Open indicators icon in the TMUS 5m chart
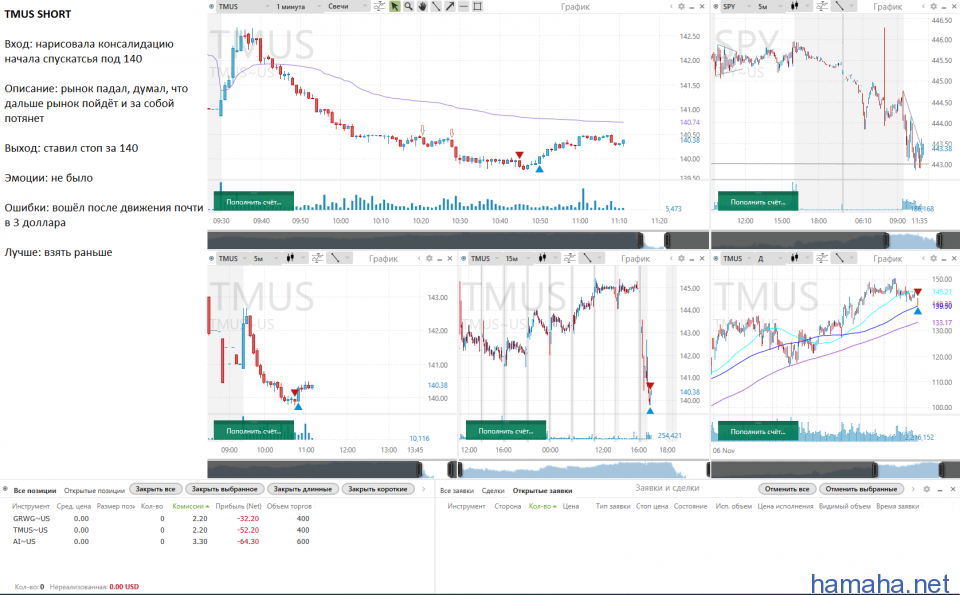 317,258
